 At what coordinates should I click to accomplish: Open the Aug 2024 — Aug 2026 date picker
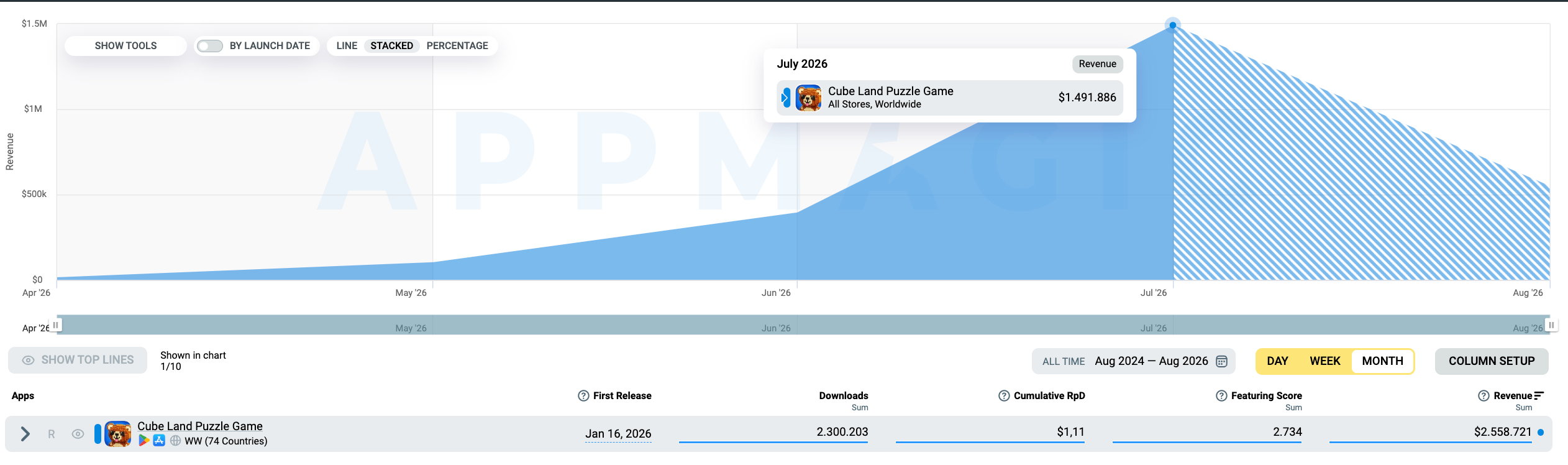(1151, 361)
